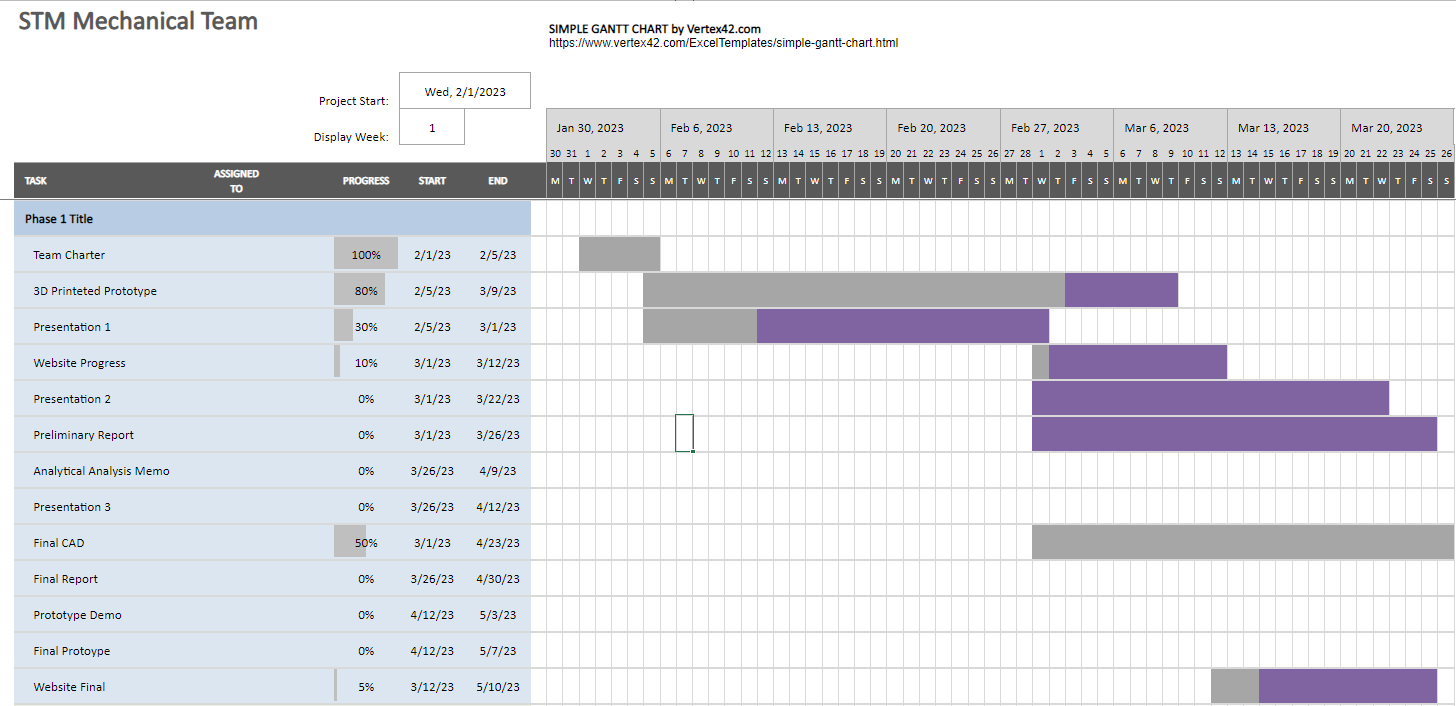Select the Project Start date cell
Viewport: 1456px width, 706px height.
(x=465, y=91)
